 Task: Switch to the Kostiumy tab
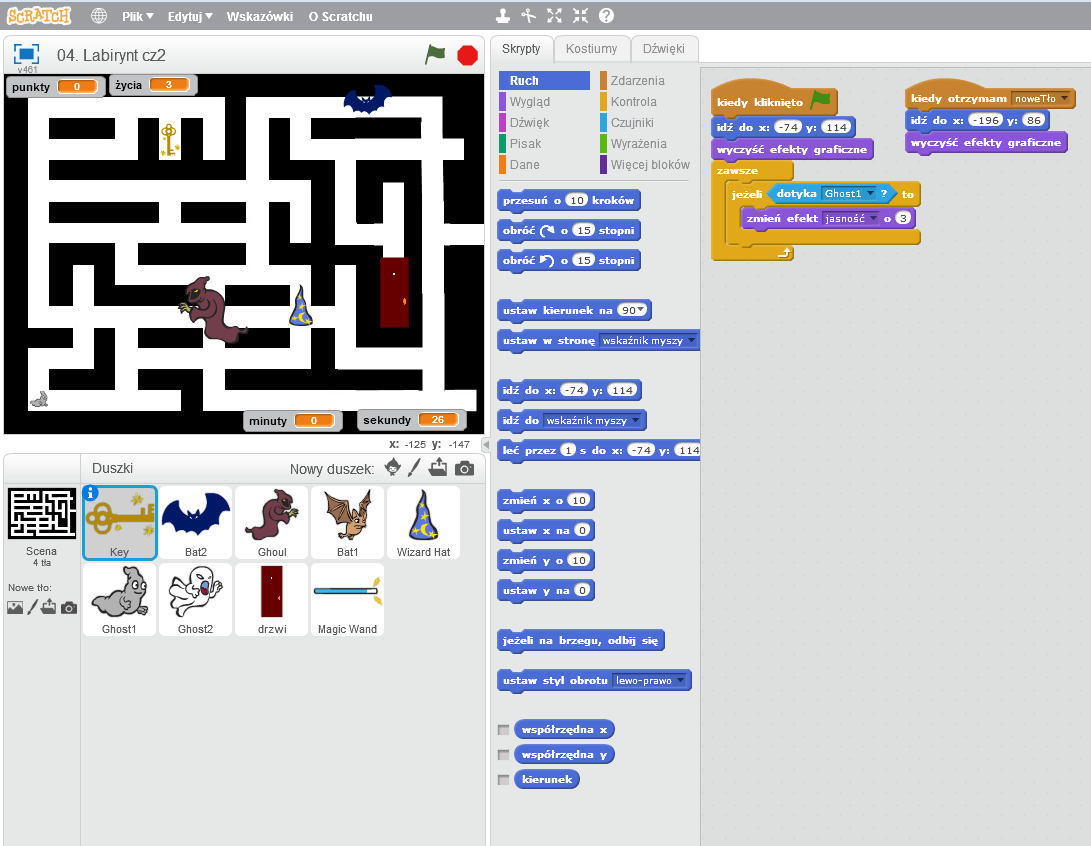click(591, 49)
